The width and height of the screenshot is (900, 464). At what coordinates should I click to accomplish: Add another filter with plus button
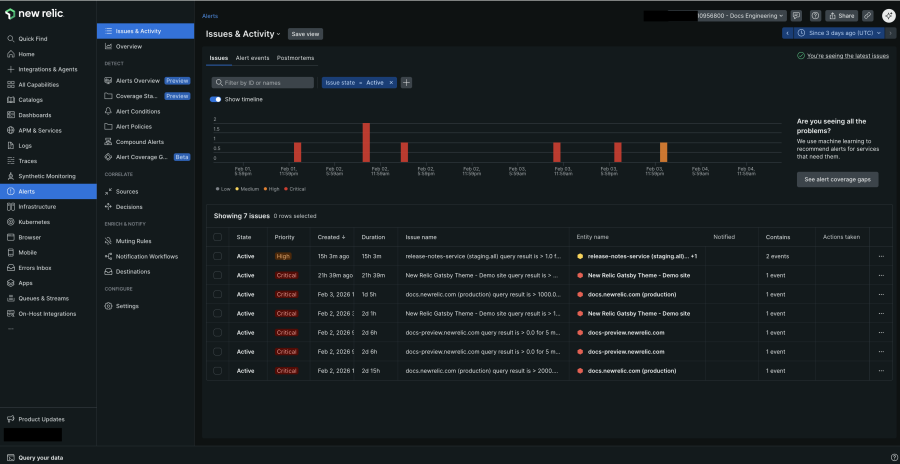pos(406,83)
